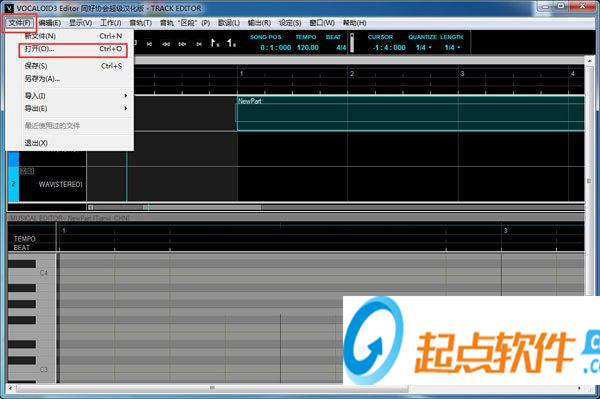600x399 pixels.
Task: Open the QUANTIZE 1/4 dropdown
Action: point(424,47)
